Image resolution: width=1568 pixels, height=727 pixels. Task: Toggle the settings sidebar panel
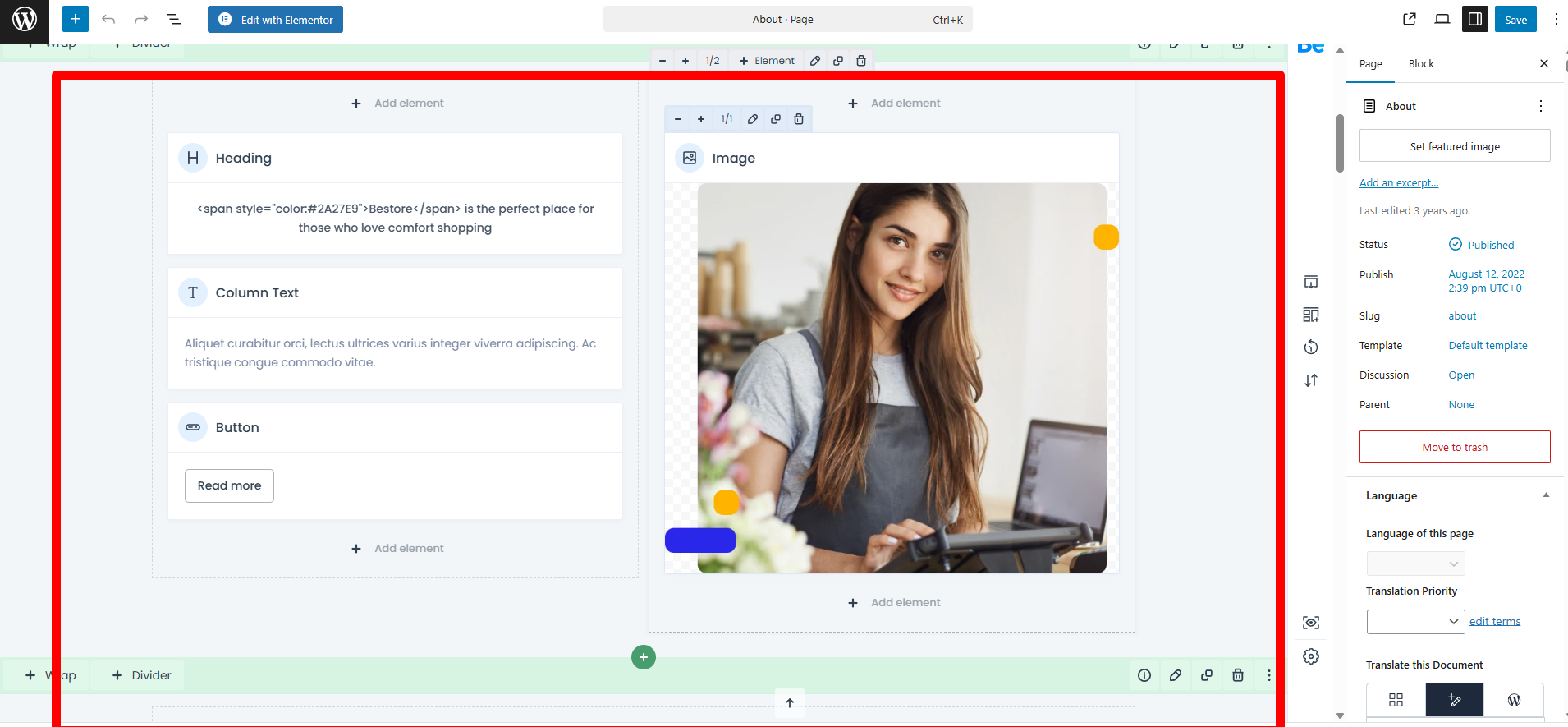[x=1475, y=20]
